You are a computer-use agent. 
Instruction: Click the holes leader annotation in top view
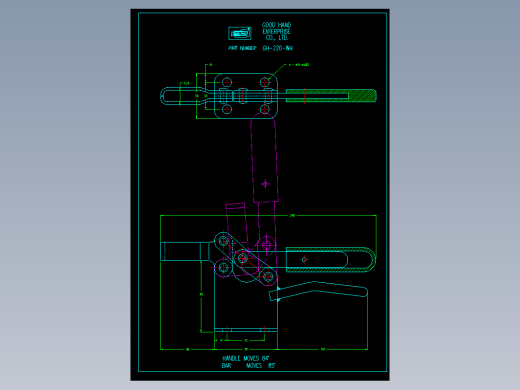pyautogui.click(x=299, y=65)
